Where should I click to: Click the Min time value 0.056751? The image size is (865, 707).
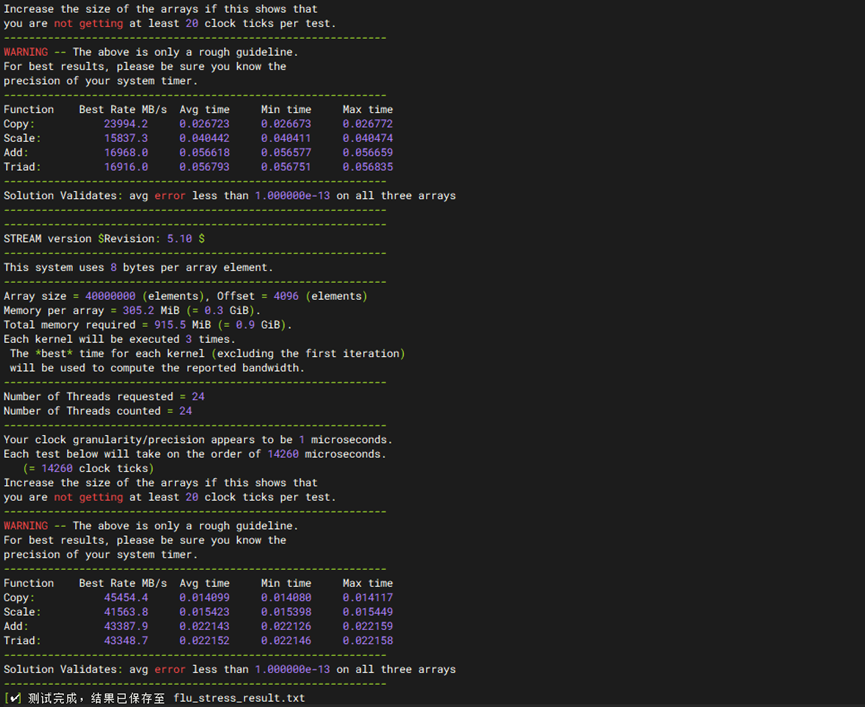[x=286, y=167]
